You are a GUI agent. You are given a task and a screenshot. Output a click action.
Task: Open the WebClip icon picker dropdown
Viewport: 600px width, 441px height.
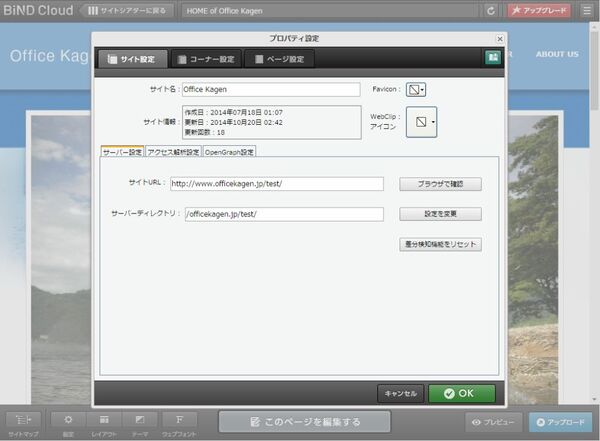point(421,122)
